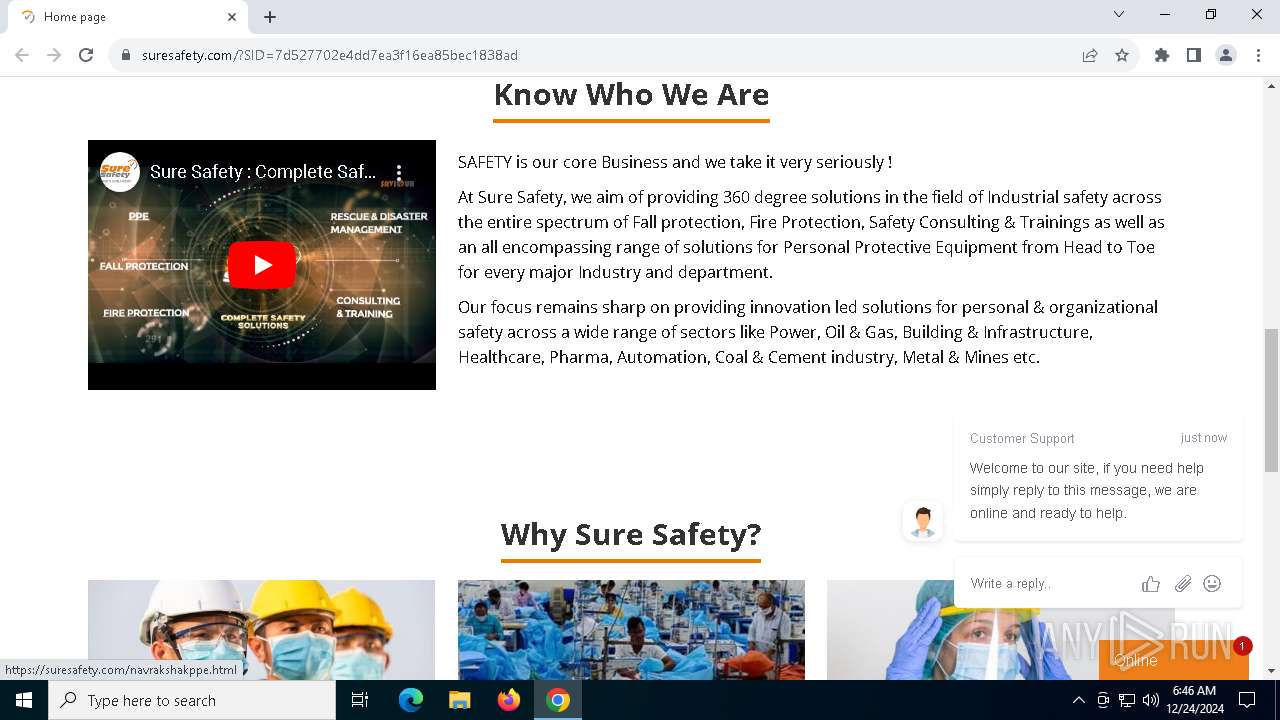Screen dimensions: 1280x720
Task: Click the scrollbar up arrow
Action: coord(1272,85)
